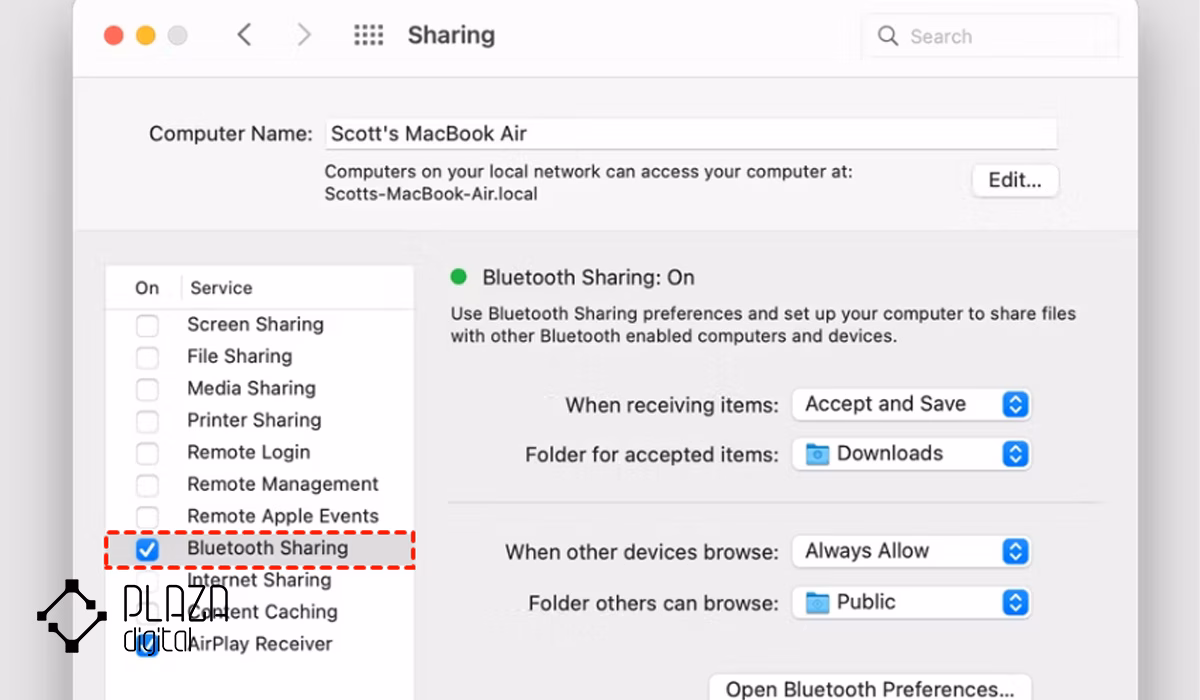Select the Remote Management service row

coord(259,484)
